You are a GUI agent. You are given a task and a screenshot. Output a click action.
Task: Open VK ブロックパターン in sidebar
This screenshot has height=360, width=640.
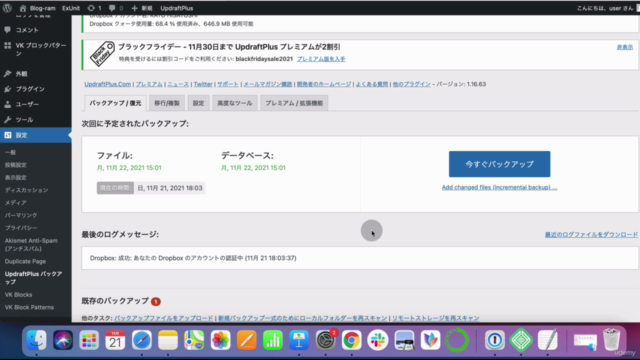point(36,49)
